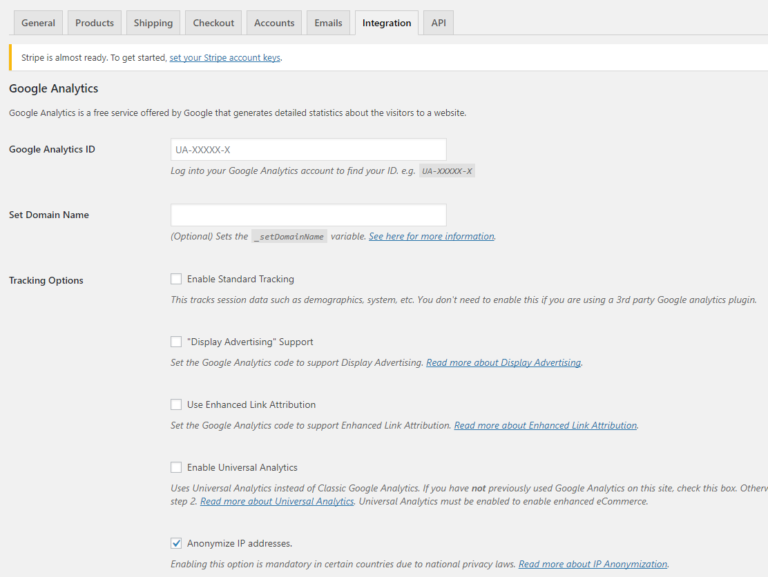
Task: Open the General settings tab
Action: (x=38, y=23)
